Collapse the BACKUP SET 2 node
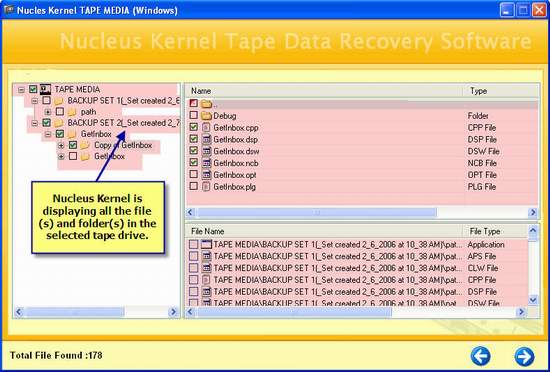The image size is (550, 372). pyautogui.click(x=34, y=123)
